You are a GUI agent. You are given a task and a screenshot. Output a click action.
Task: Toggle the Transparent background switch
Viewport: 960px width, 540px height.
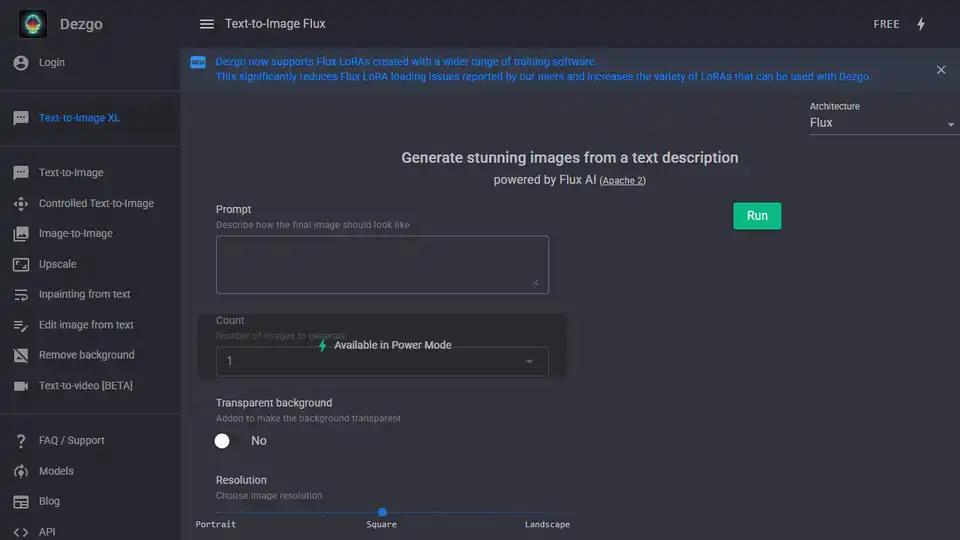pos(223,441)
